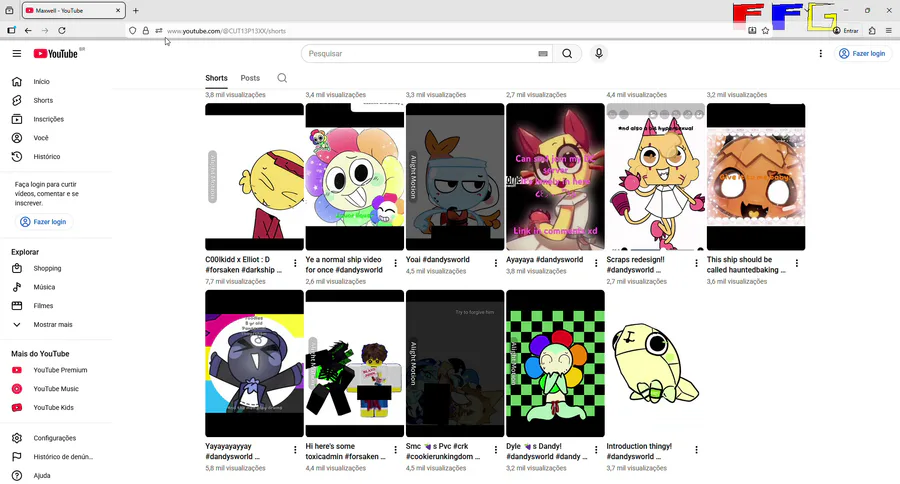The height and width of the screenshot is (484, 900).
Task: Play the Introduction thingy short thumbnail
Action: (655, 363)
